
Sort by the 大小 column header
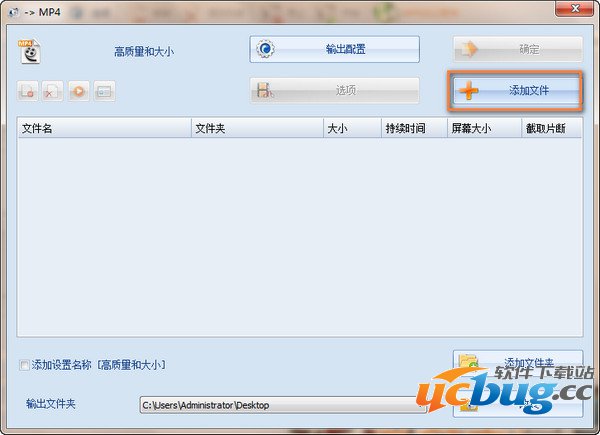352,128
